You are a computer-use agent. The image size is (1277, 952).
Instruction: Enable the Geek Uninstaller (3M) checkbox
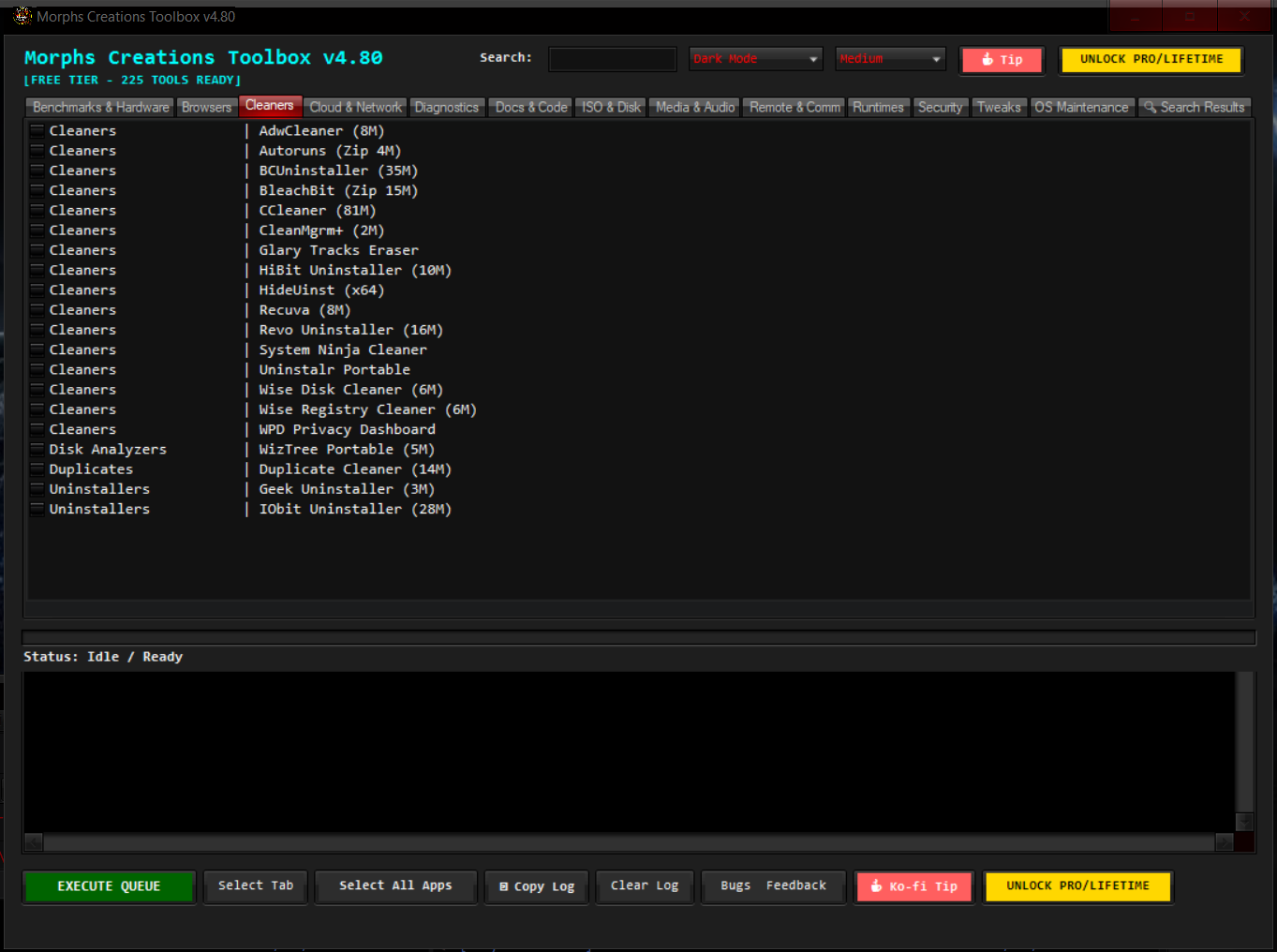pyautogui.click(x=37, y=489)
